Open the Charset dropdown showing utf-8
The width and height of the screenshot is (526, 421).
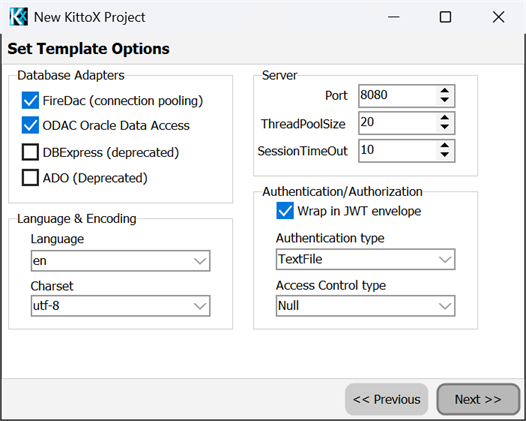[120, 306]
